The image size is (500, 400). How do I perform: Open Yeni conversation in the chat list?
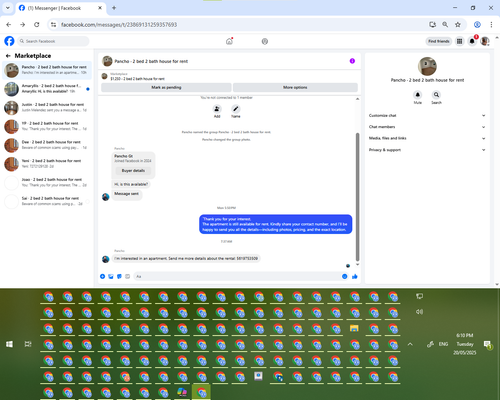47,163
